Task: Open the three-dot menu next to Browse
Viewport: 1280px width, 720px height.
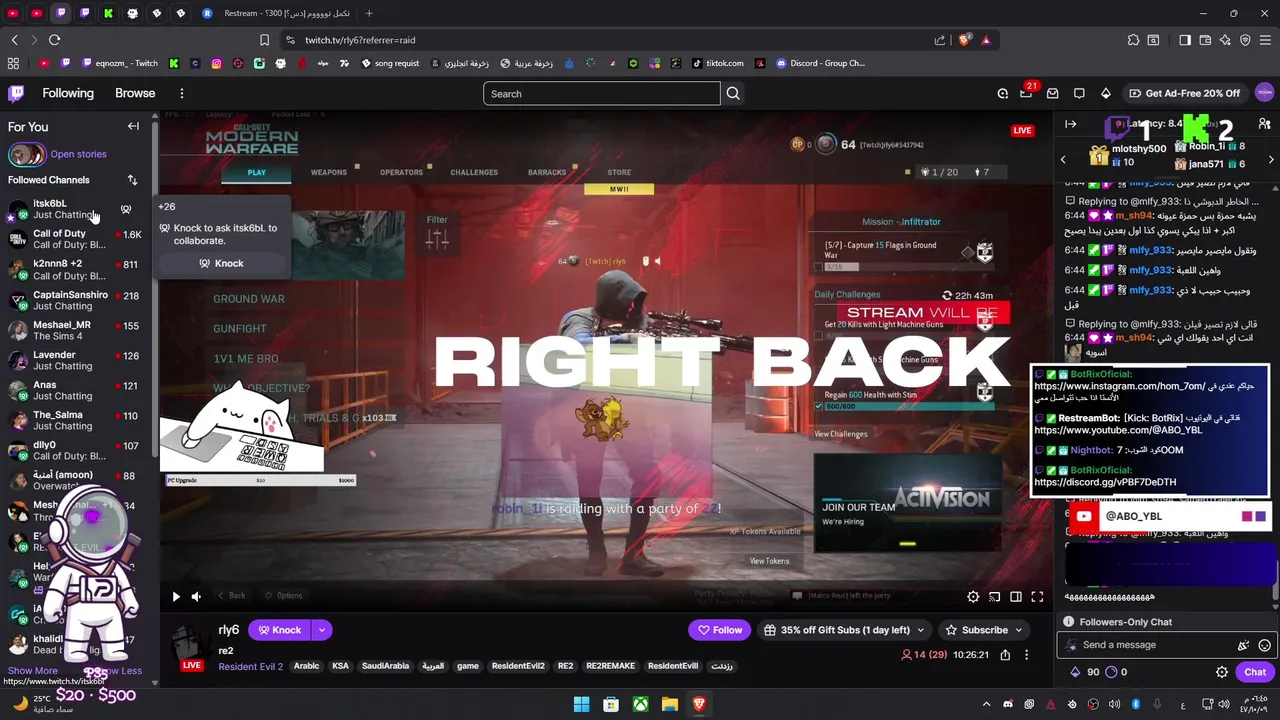Action: [x=182, y=93]
